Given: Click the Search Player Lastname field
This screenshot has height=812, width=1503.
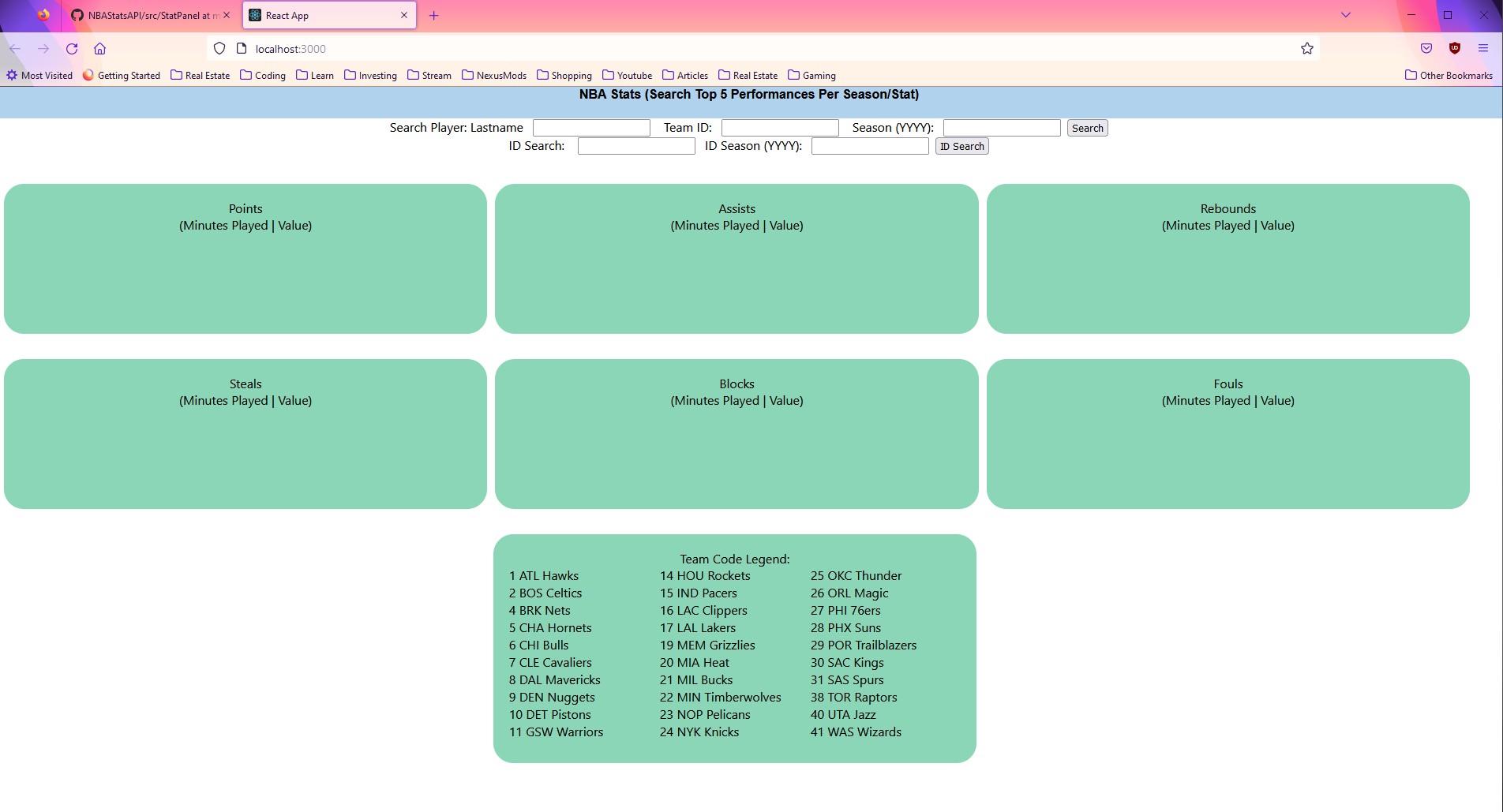Looking at the screenshot, I should (x=591, y=127).
